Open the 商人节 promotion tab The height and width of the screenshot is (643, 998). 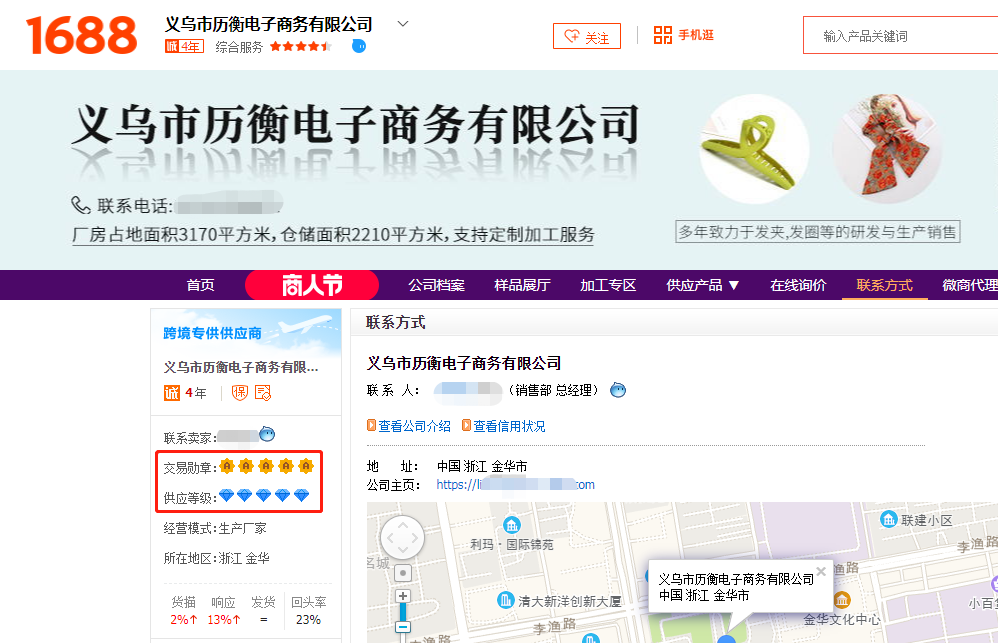(x=312, y=285)
